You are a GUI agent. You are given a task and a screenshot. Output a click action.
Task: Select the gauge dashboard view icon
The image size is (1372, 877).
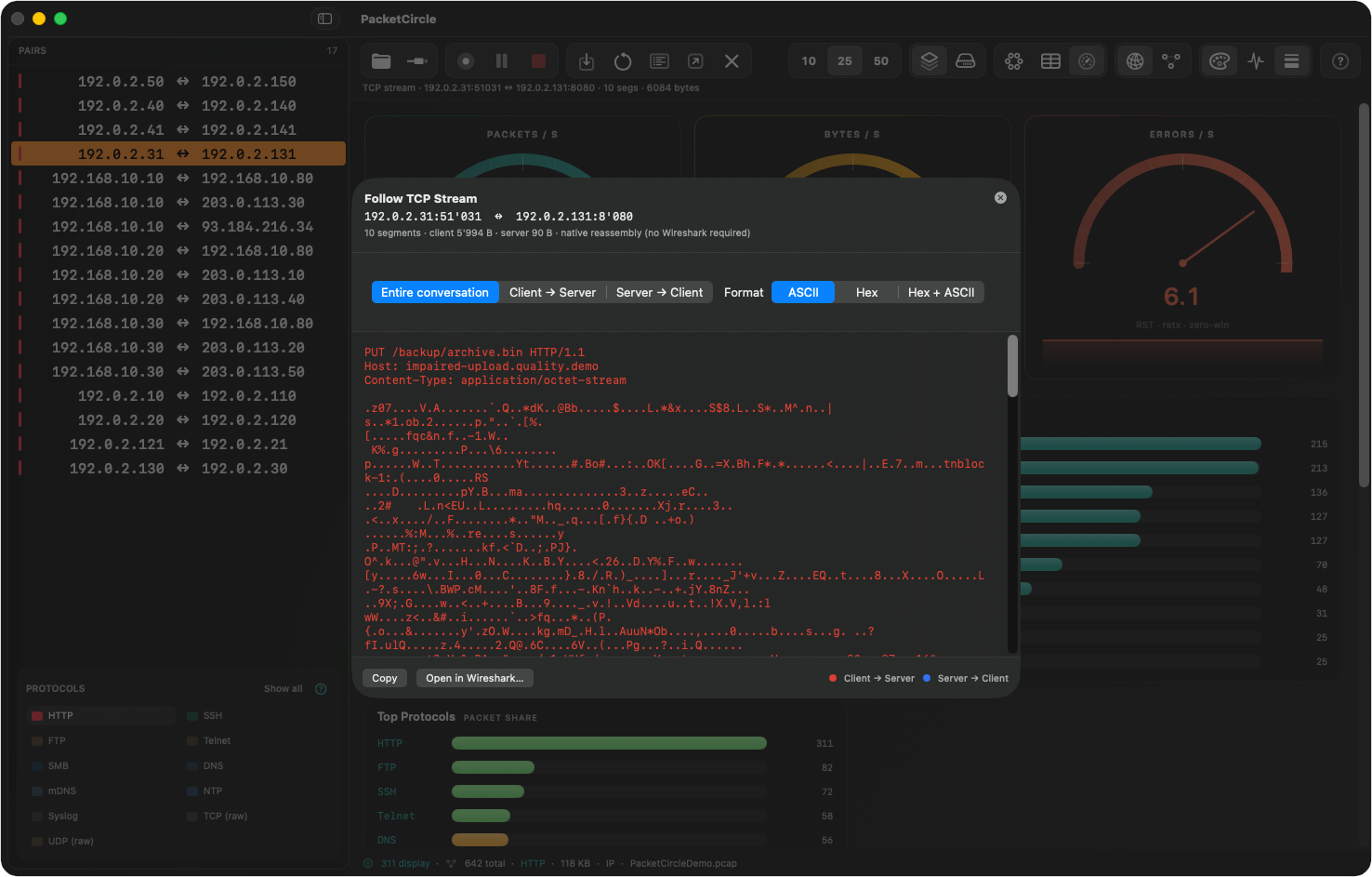1087,61
